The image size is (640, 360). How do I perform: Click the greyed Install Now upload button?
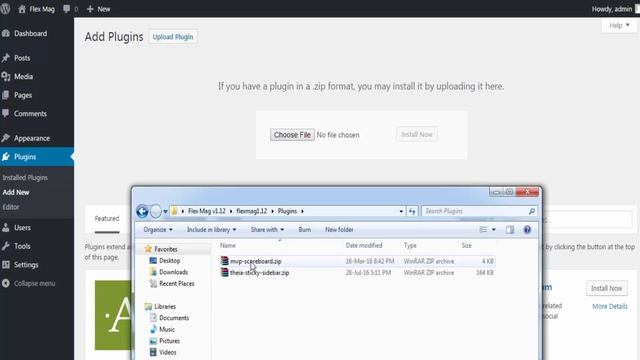[x=417, y=134]
